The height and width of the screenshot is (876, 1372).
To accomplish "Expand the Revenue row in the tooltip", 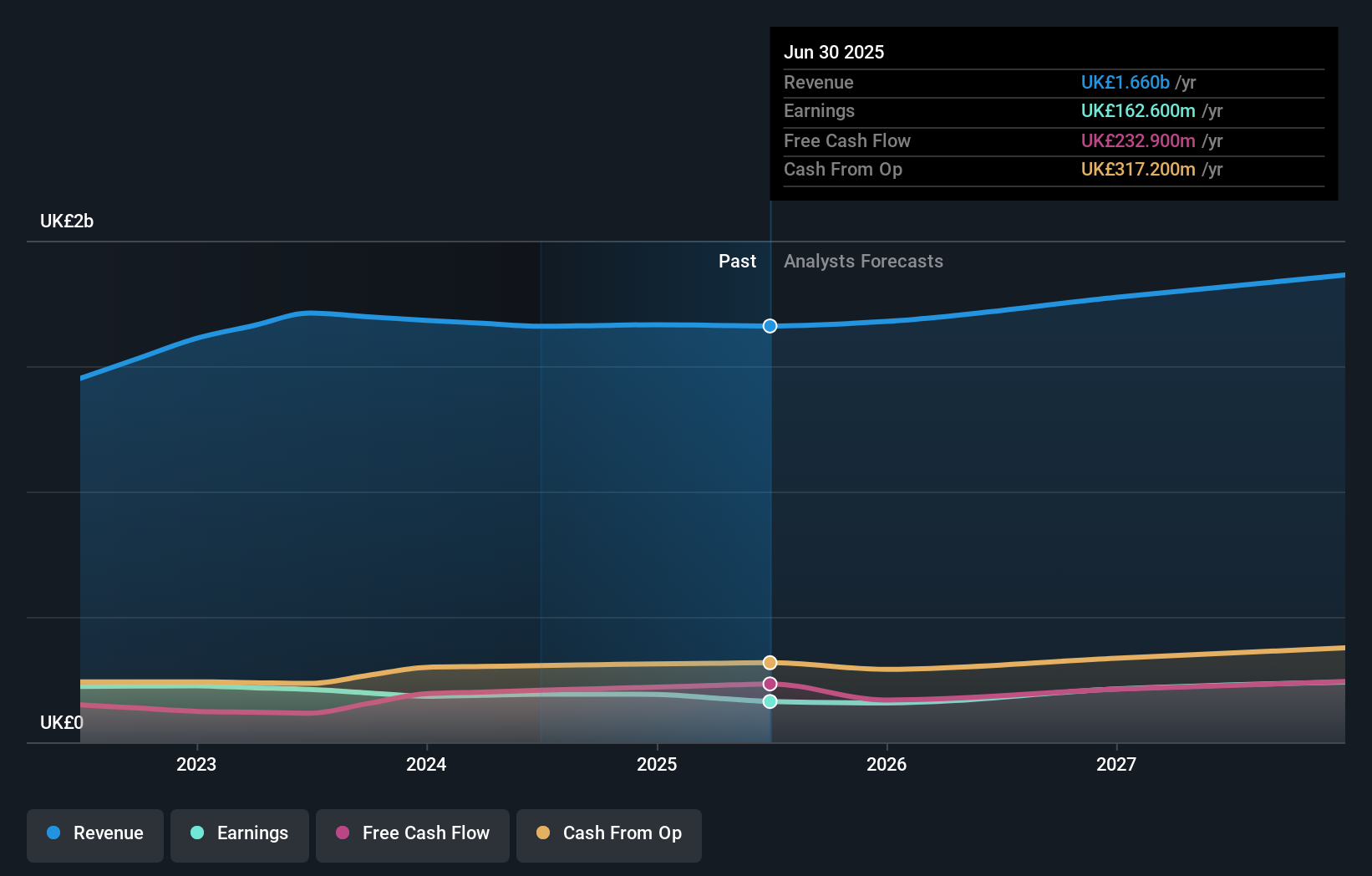I will (819, 82).
